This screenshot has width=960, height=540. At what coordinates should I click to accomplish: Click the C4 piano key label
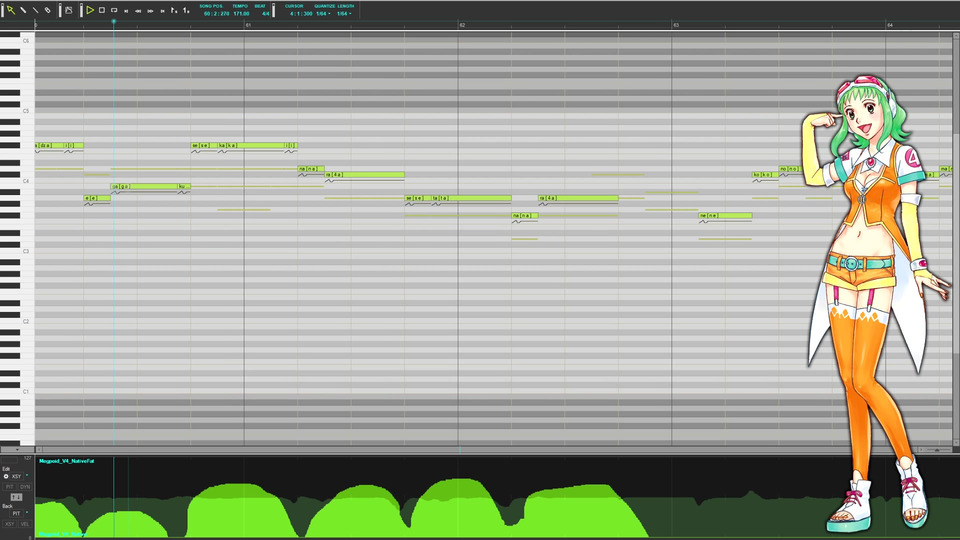pos(26,181)
